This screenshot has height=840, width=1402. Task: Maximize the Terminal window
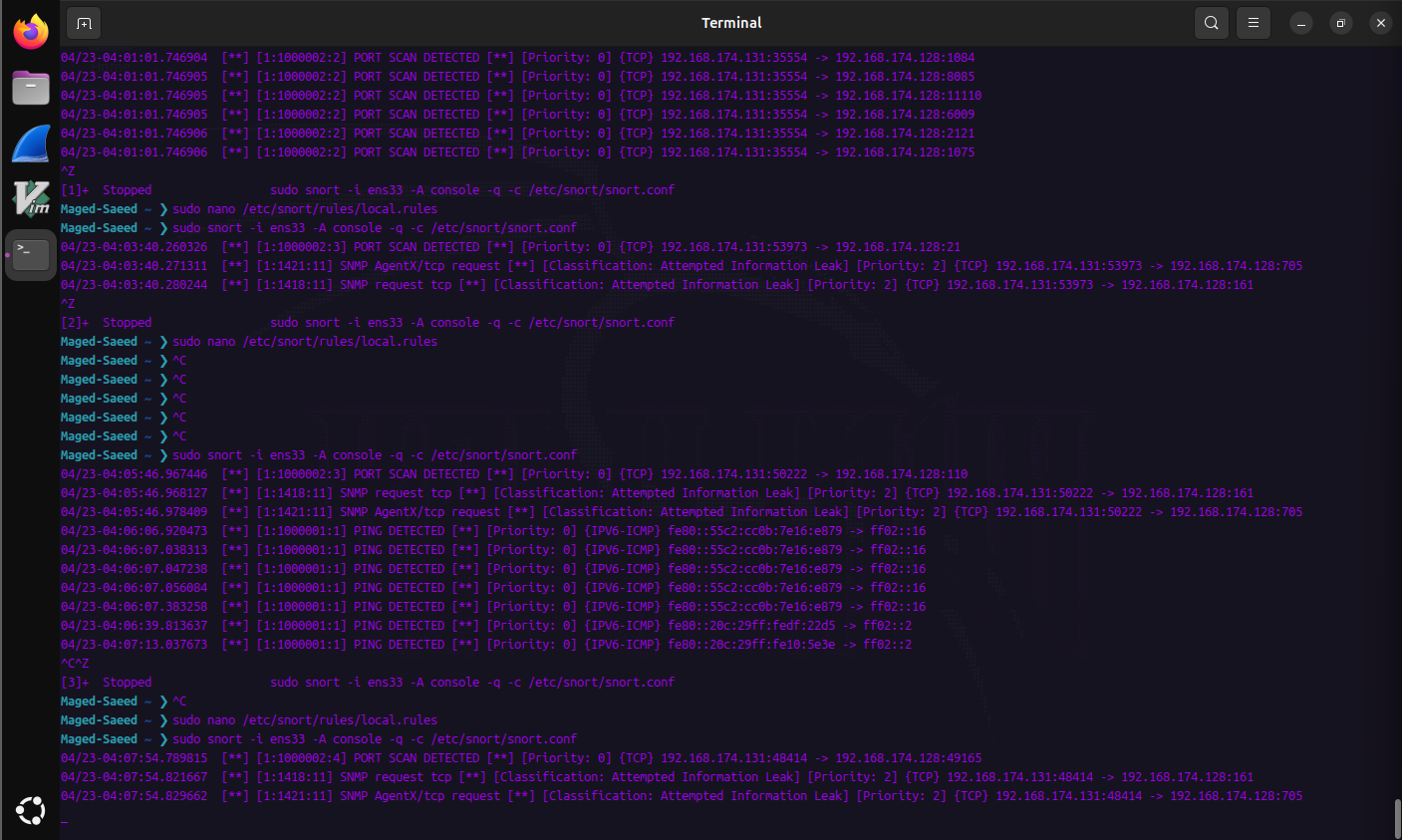1341,23
